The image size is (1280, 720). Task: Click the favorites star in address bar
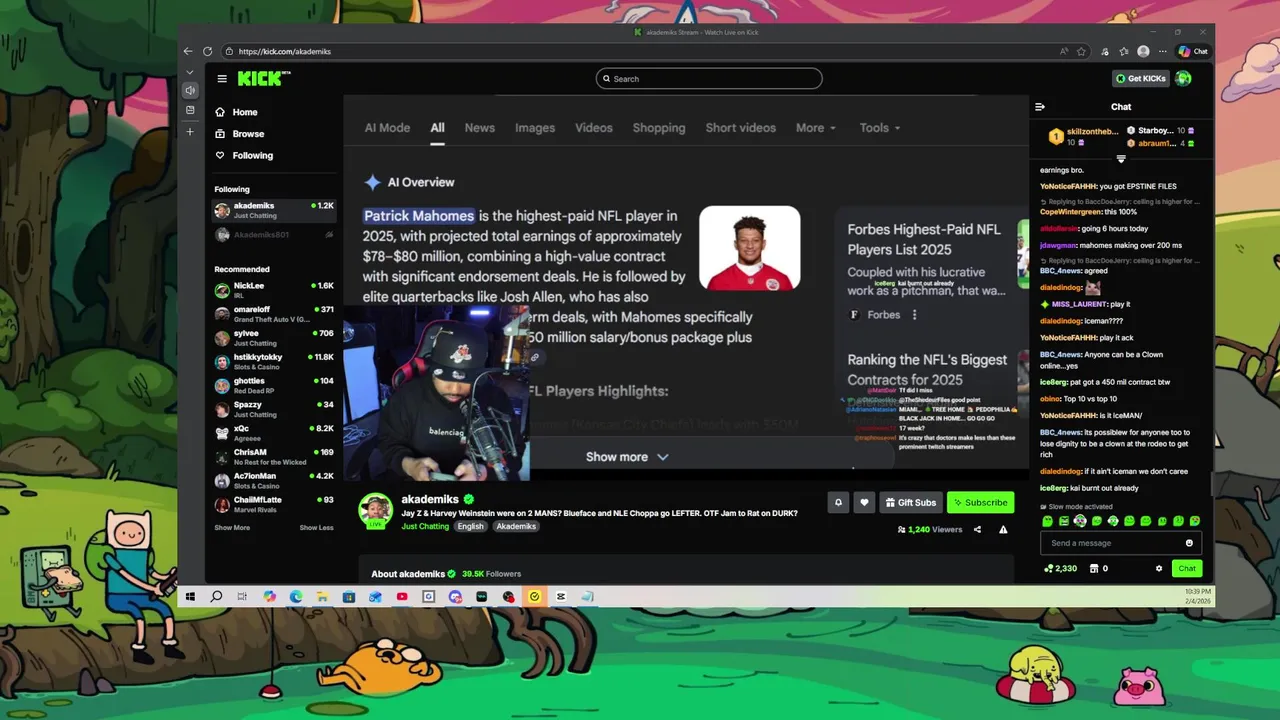pyautogui.click(x=1081, y=51)
